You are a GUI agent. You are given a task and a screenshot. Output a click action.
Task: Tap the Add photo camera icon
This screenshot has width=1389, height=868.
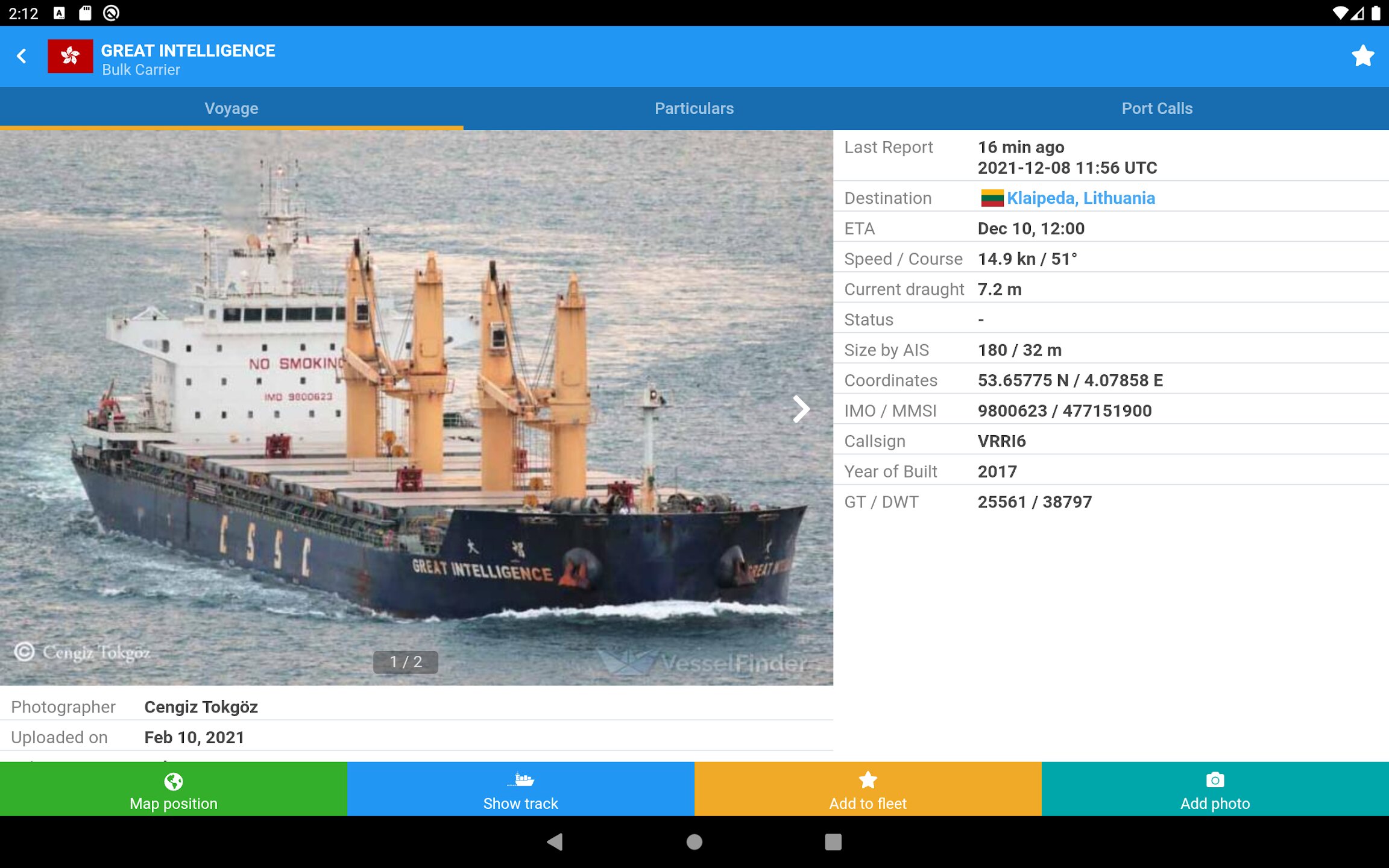point(1215,780)
